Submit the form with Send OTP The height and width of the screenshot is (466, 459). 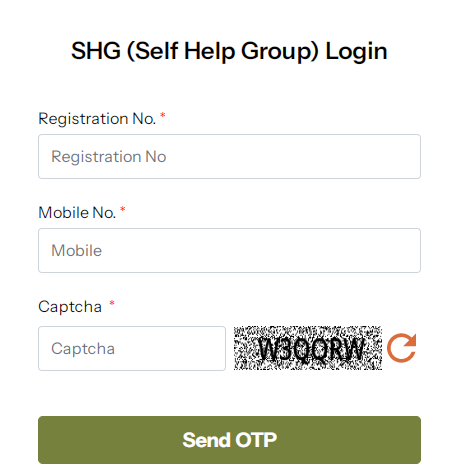(229, 440)
